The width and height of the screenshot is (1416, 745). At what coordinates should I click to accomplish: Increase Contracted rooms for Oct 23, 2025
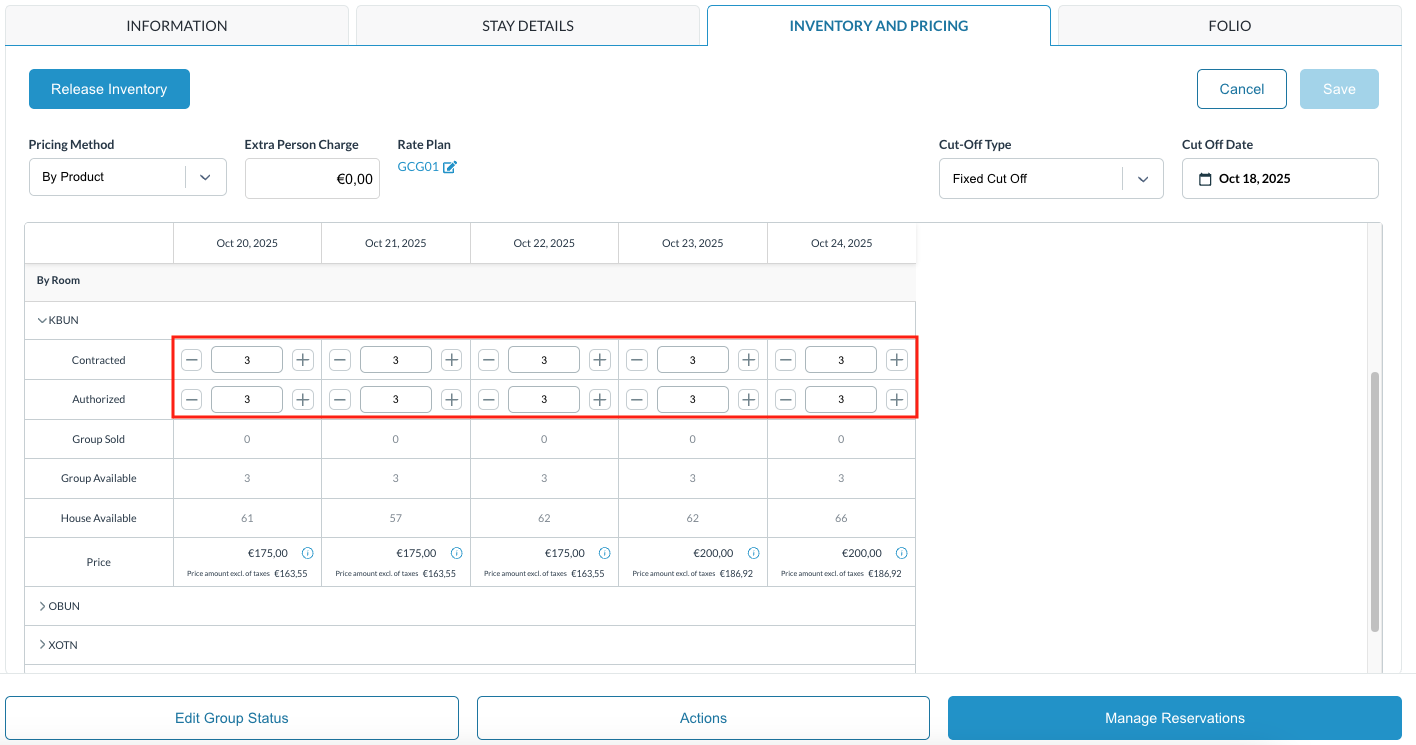tap(748, 360)
